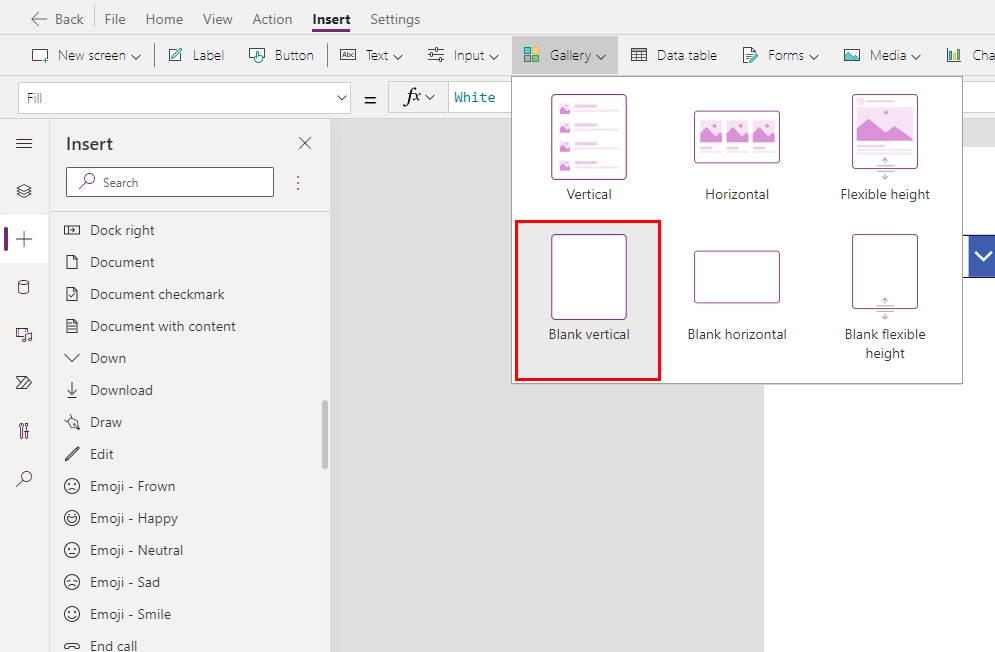Open the Media icon in sidebar

[24, 335]
